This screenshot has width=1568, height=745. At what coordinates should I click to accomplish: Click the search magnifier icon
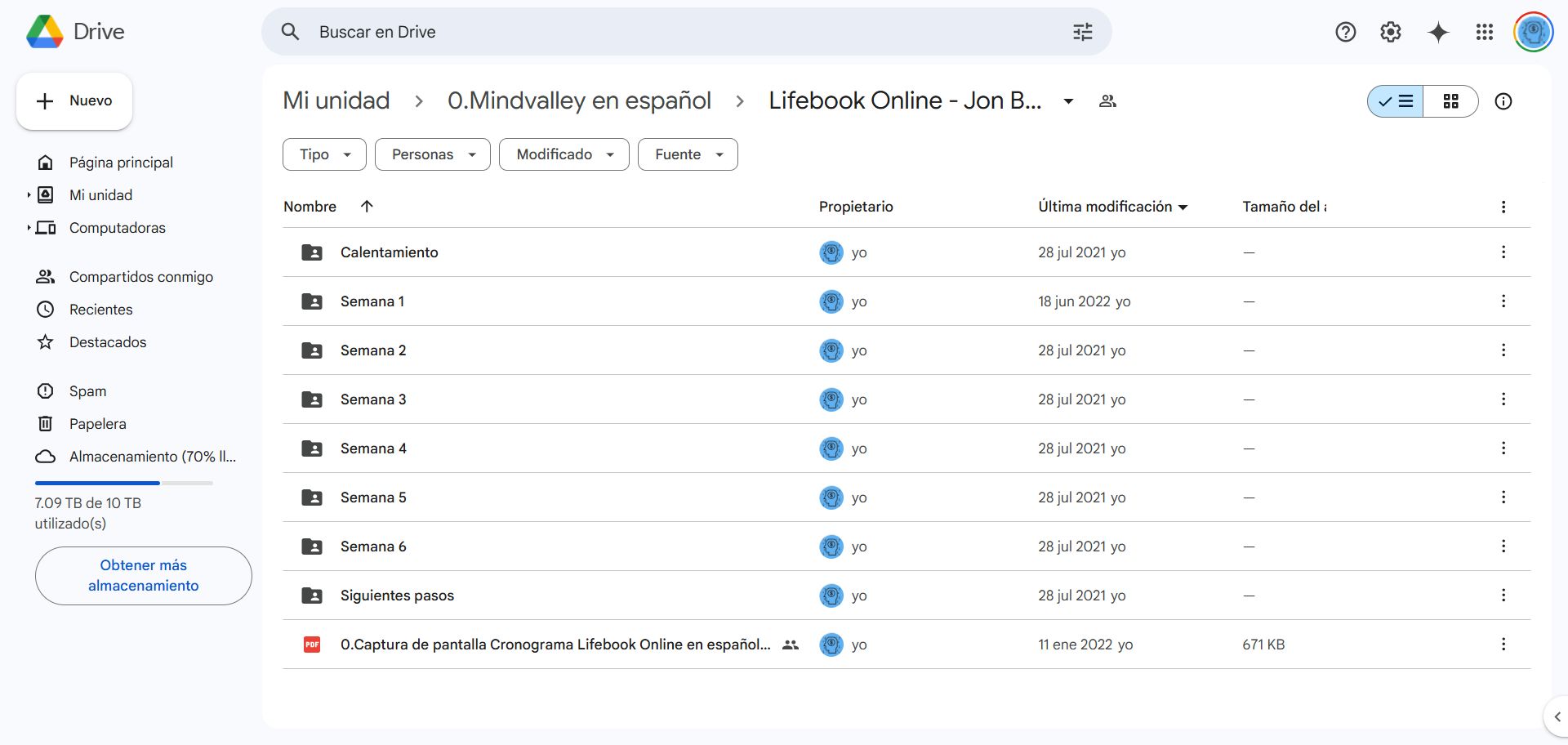coord(290,32)
